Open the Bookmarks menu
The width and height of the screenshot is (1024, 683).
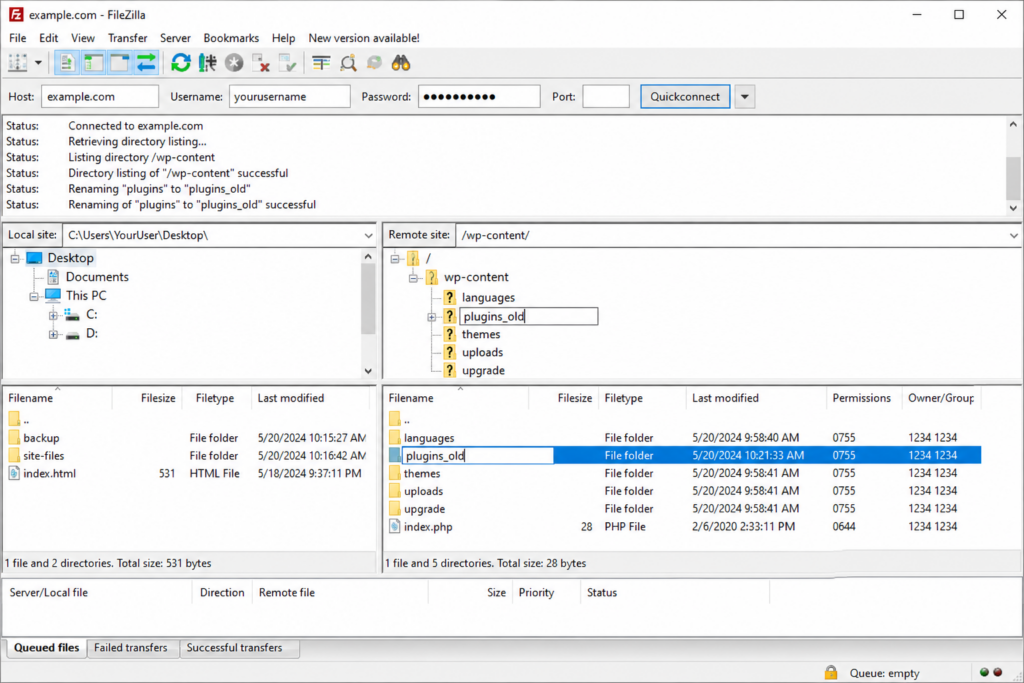tap(231, 38)
